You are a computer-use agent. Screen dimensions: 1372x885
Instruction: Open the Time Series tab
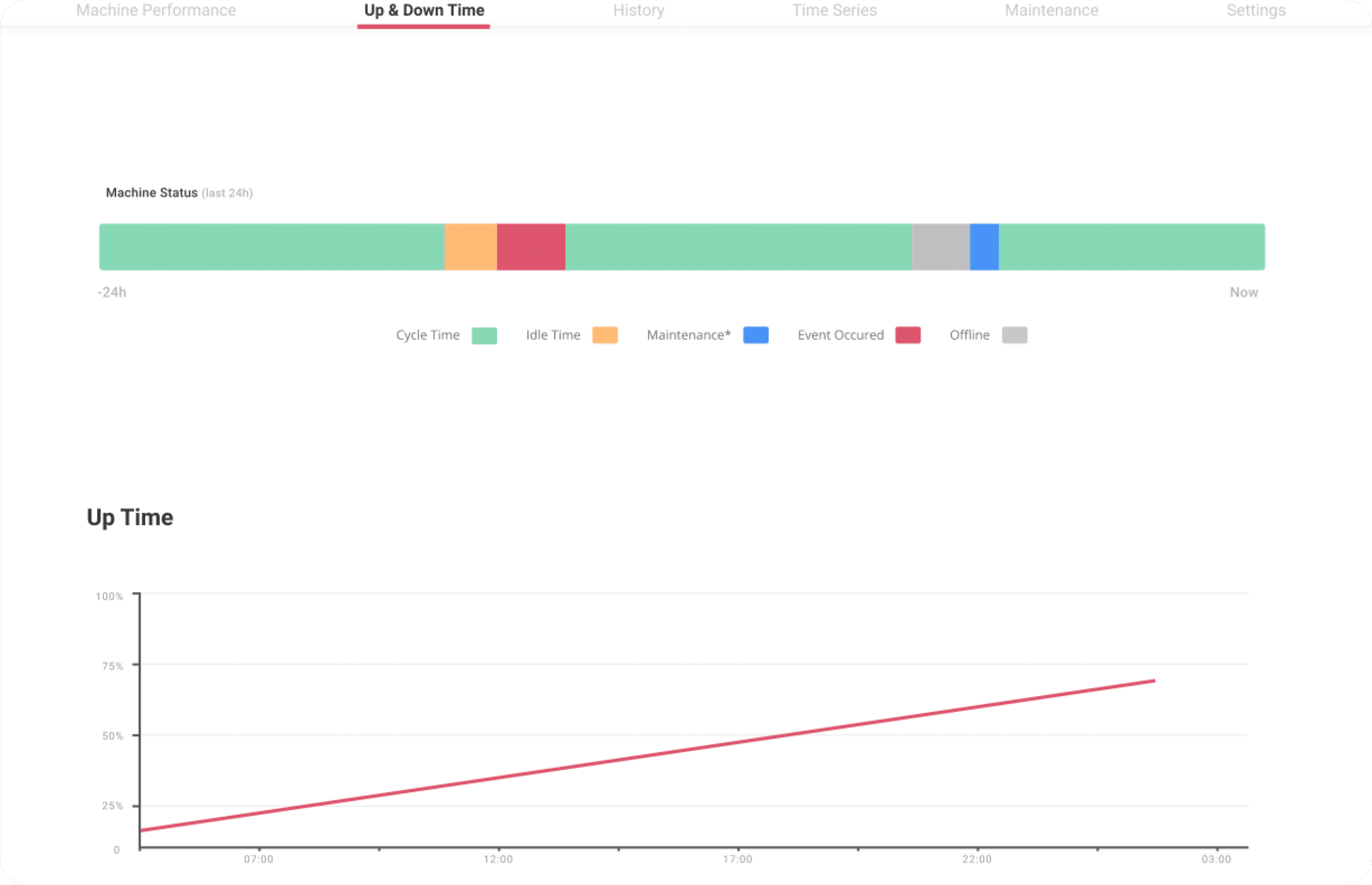click(x=834, y=10)
